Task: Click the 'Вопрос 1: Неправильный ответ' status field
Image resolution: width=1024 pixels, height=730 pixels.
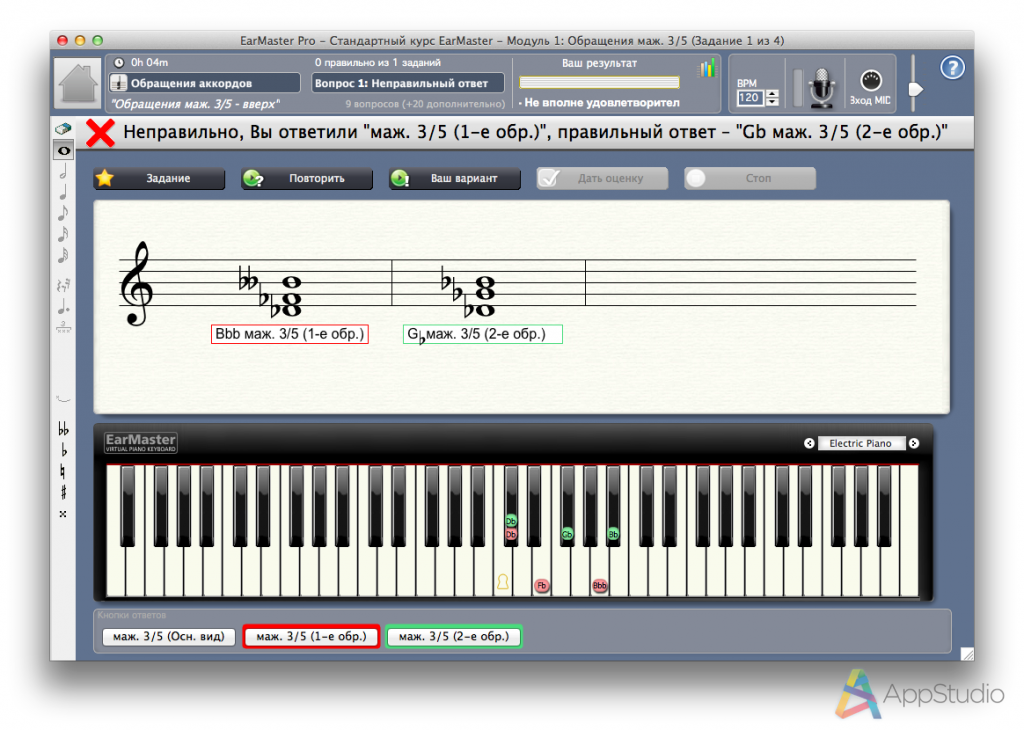Action: coord(408,83)
